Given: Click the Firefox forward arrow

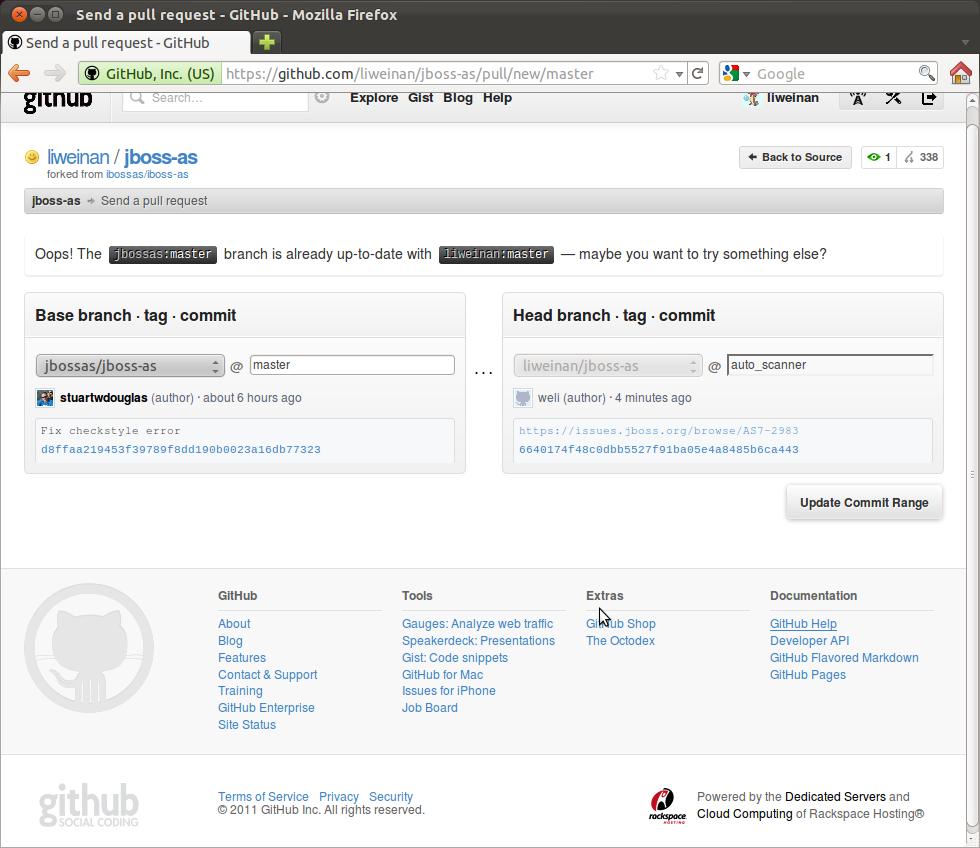Looking at the screenshot, I should (x=55, y=73).
